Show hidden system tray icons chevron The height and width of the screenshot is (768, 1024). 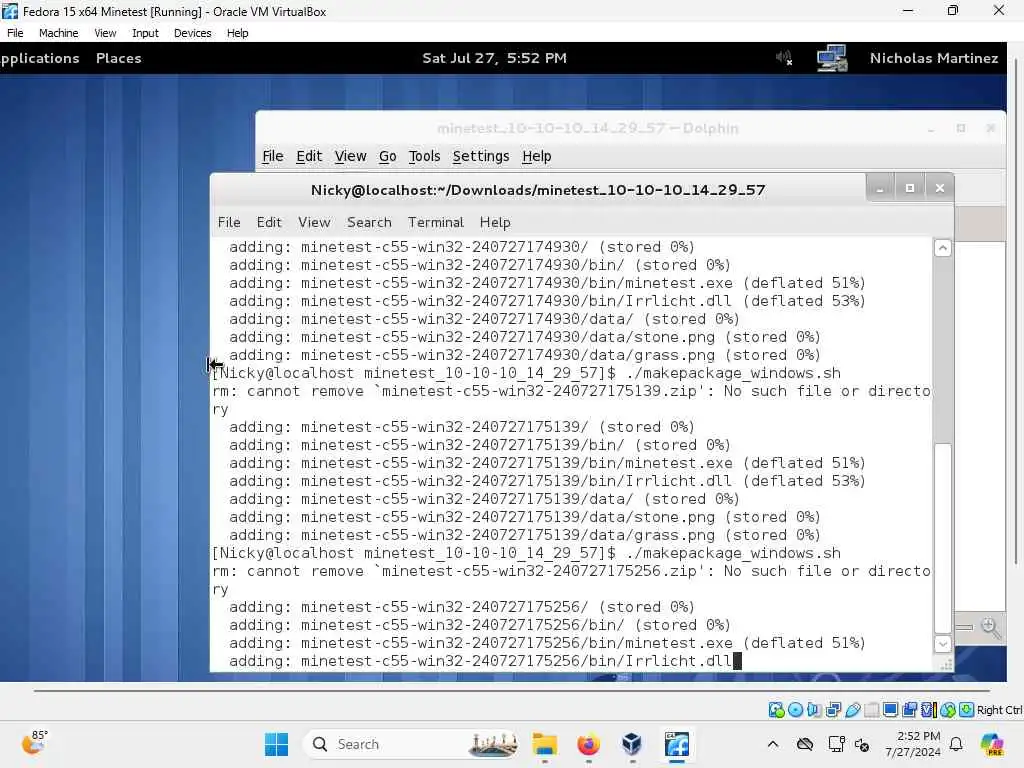click(x=773, y=744)
